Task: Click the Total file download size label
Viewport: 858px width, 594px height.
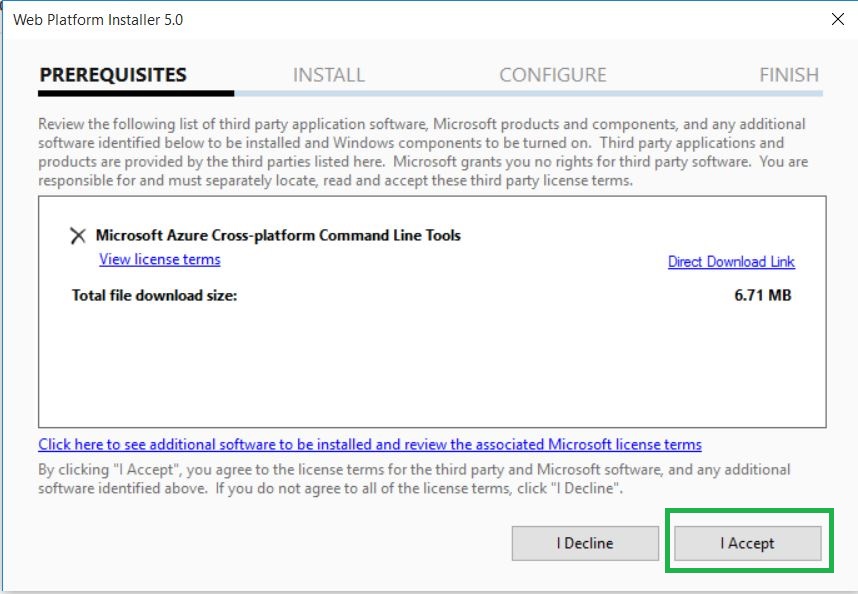Action: pos(154,295)
